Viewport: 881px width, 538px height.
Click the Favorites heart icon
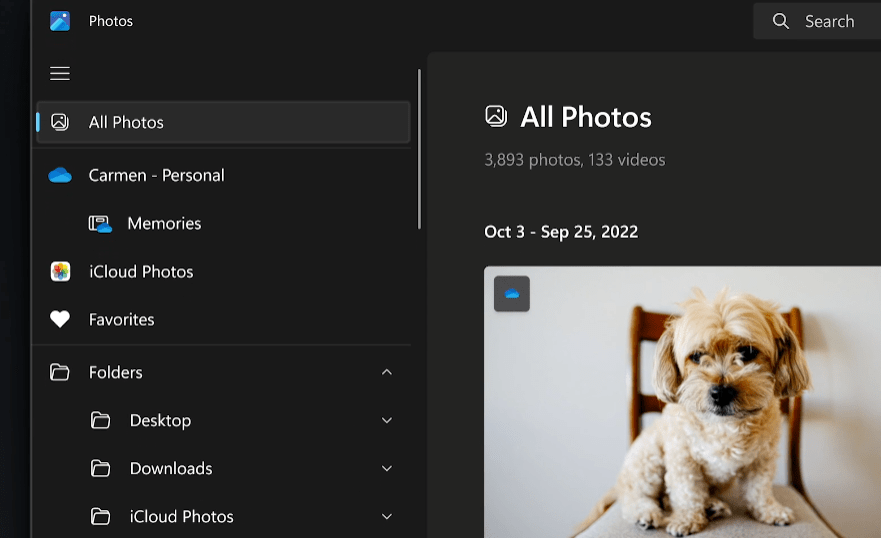pos(60,320)
